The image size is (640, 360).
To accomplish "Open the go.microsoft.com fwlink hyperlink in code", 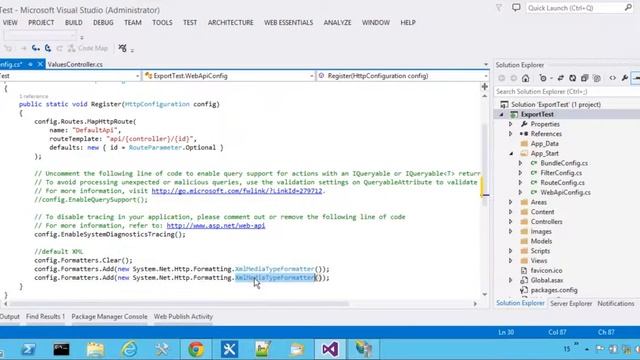I will (237, 191).
